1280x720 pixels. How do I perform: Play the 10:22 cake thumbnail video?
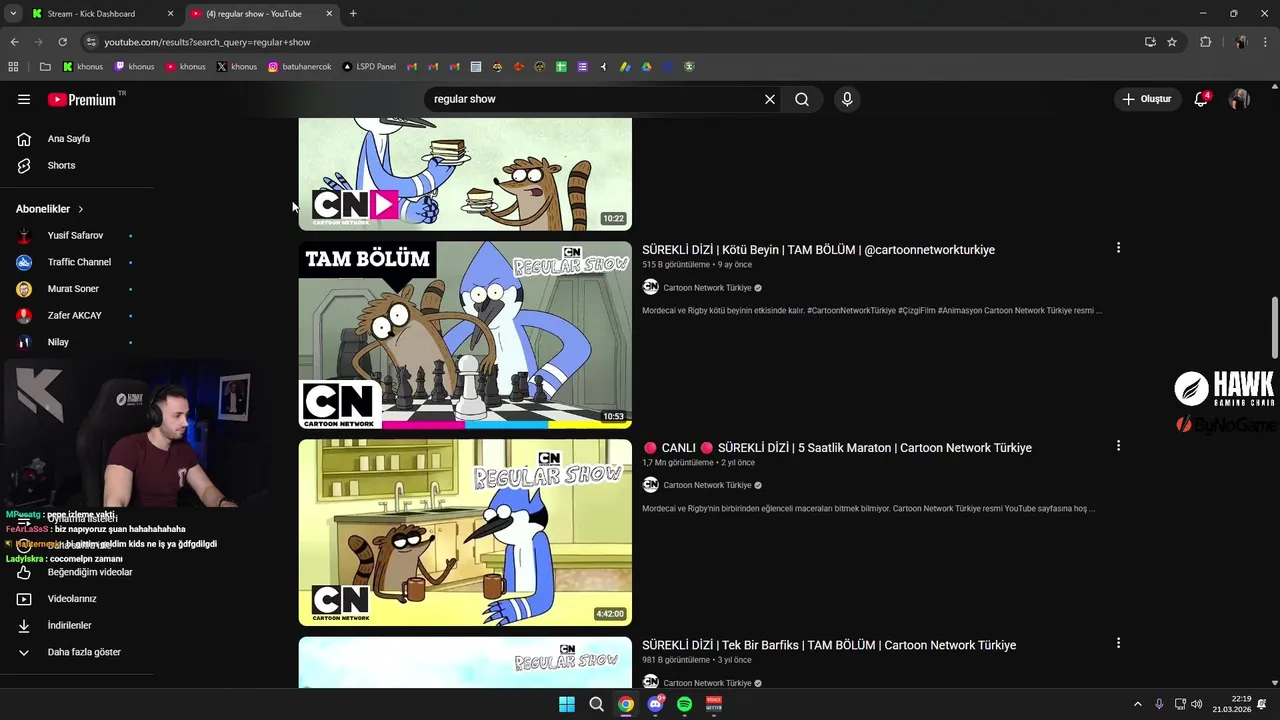(x=465, y=174)
